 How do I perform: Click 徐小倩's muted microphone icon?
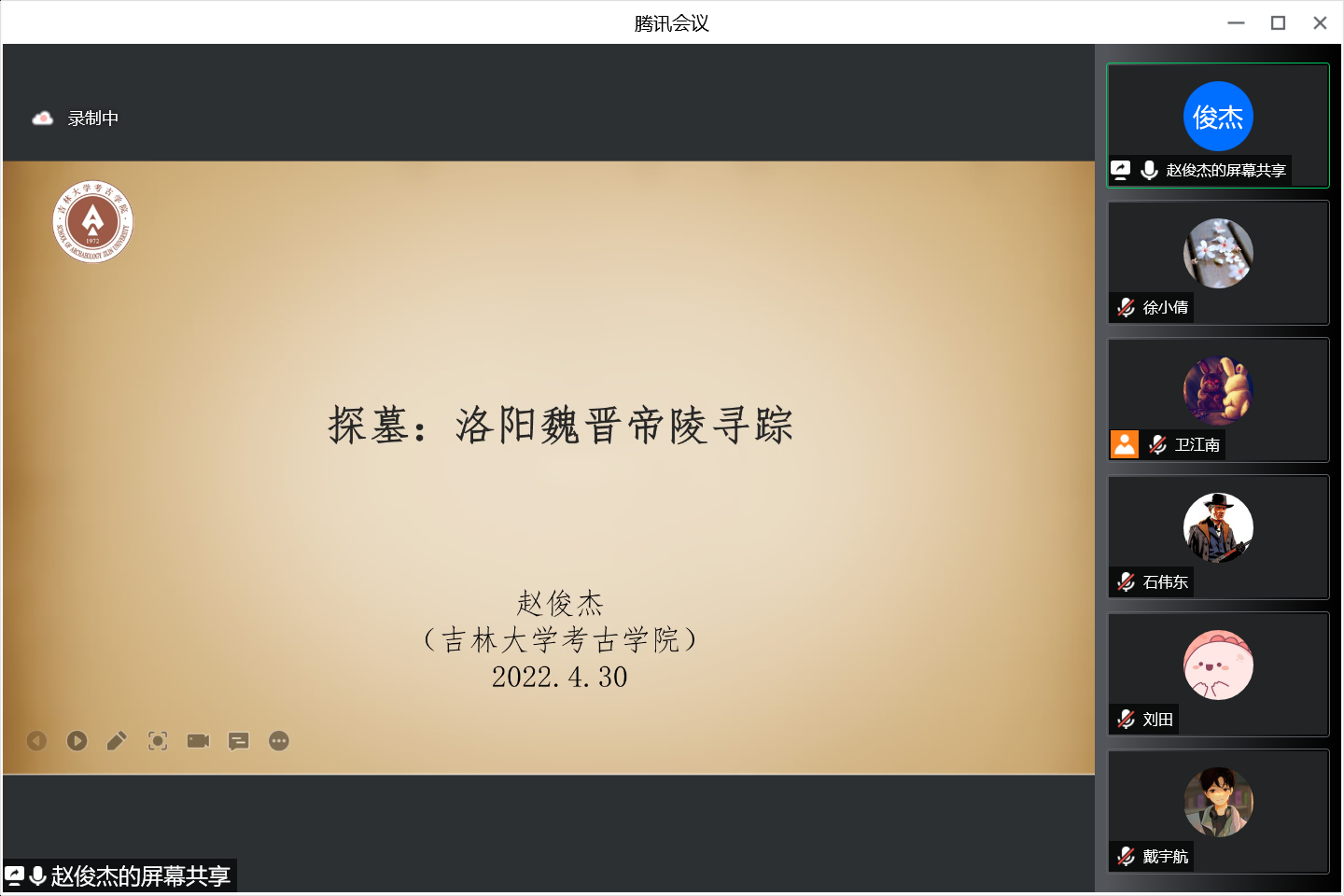(x=1127, y=307)
